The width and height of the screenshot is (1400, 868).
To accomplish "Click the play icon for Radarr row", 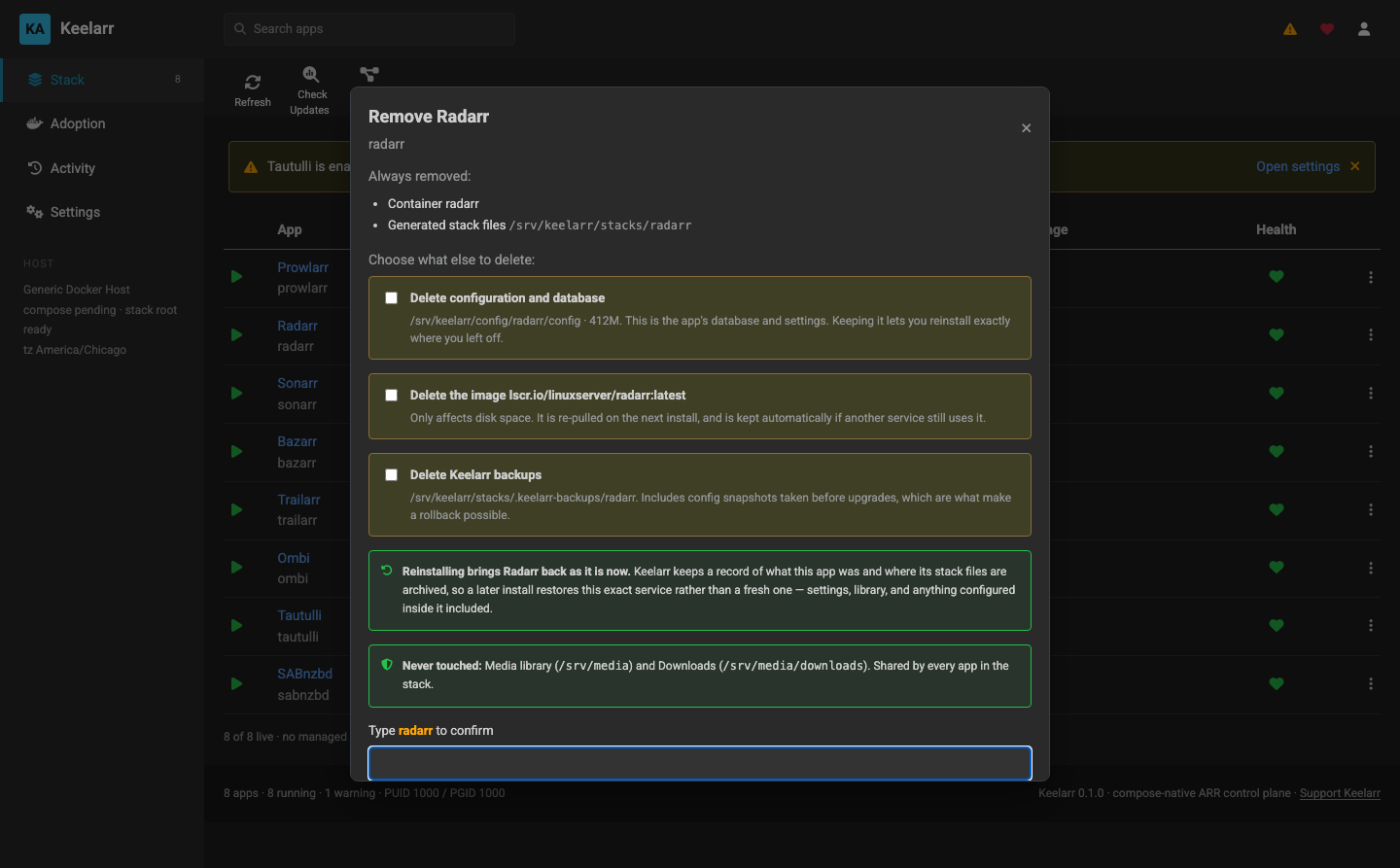I will click(x=237, y=335).
